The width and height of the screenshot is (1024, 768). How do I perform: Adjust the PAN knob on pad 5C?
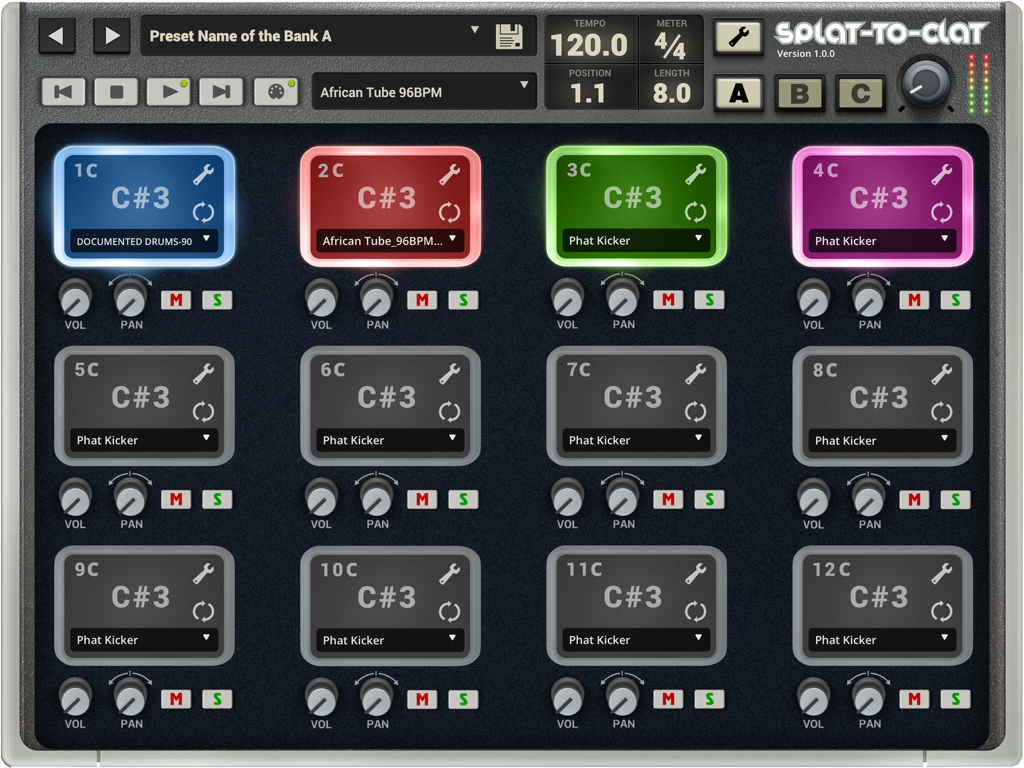[x=130, y=499]
